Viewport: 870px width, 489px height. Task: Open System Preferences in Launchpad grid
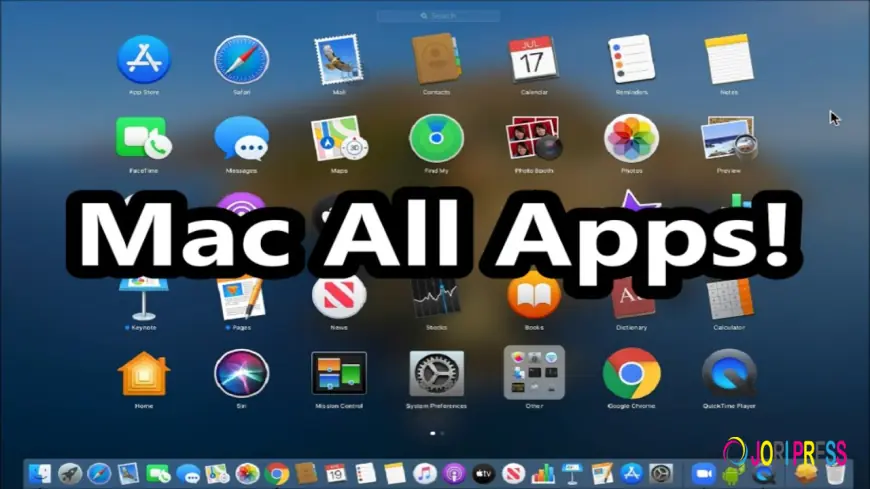tap(436, 374)
